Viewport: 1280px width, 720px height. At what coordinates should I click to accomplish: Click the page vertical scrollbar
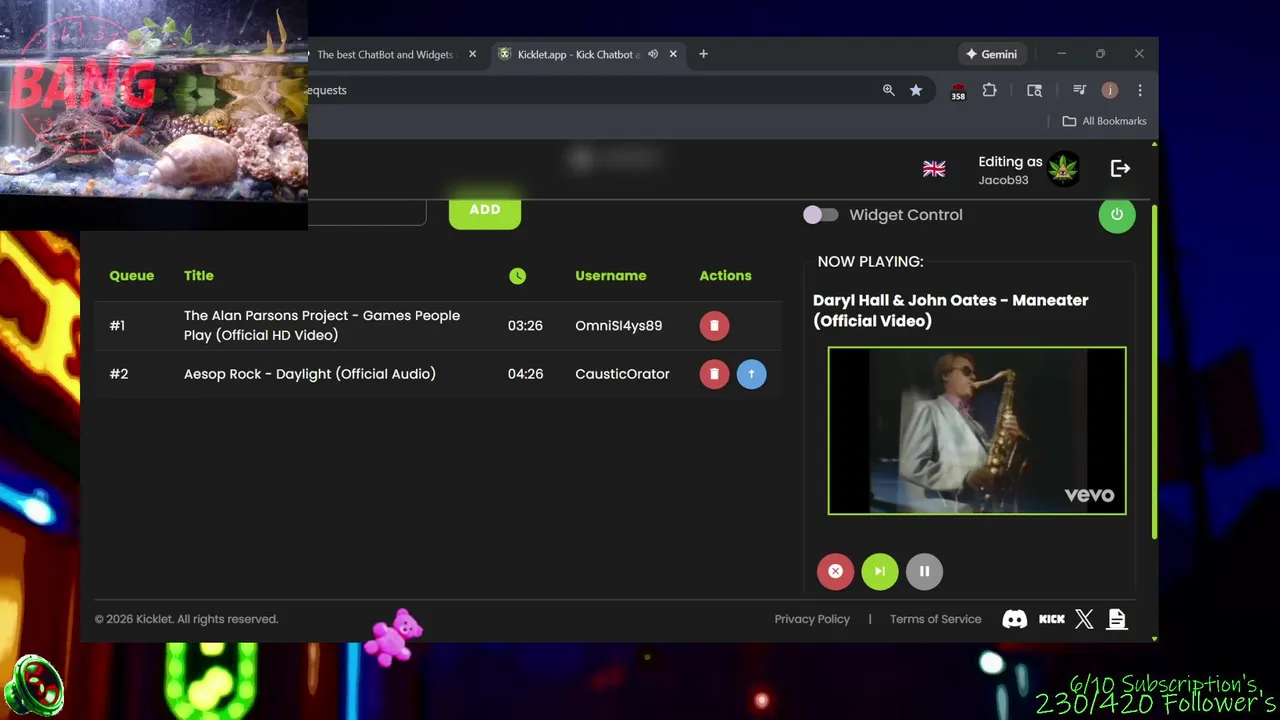(x=1155, y=373)
